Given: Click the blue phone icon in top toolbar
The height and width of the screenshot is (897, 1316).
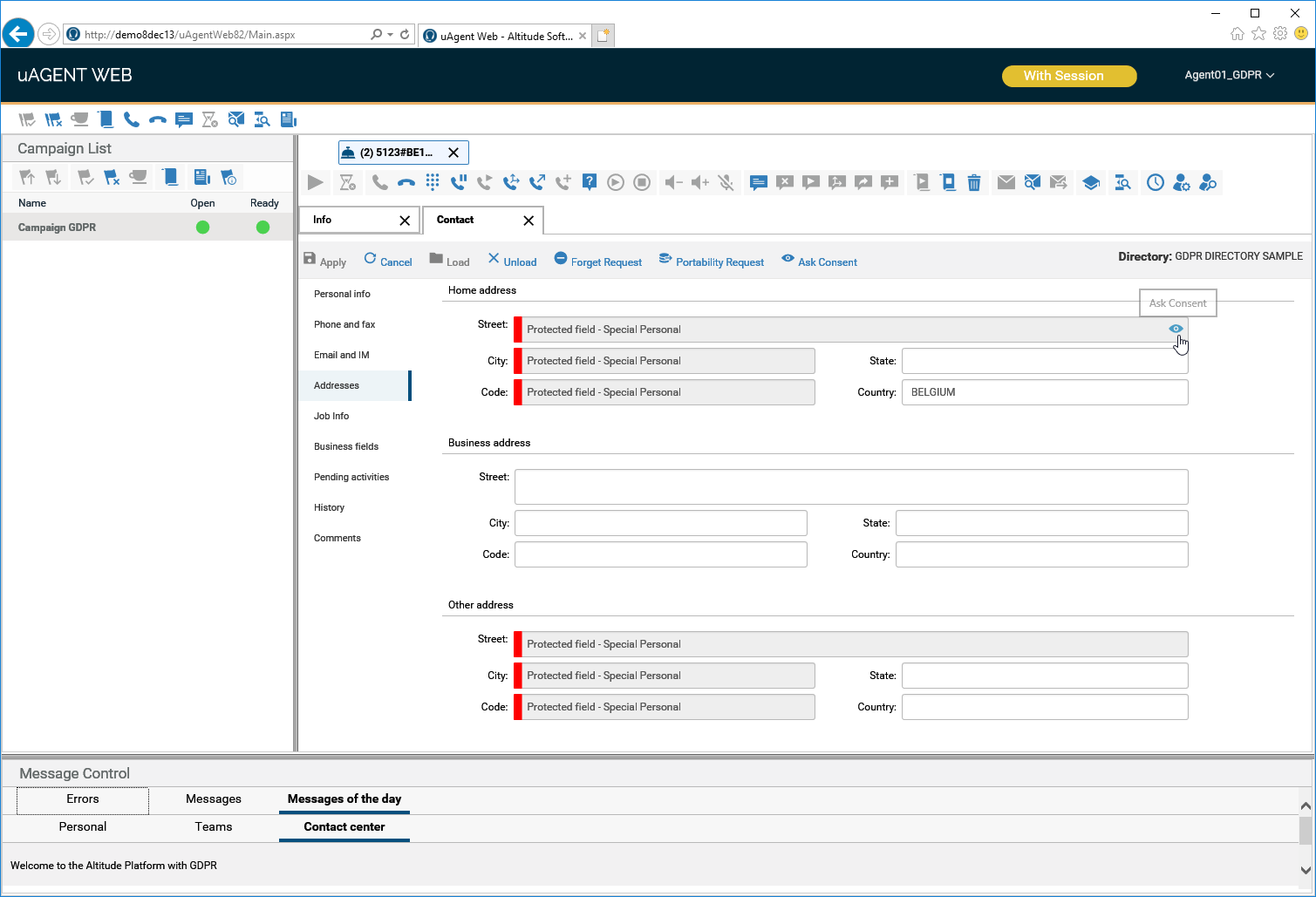Looking at the screenshot, I should [132, 119].
